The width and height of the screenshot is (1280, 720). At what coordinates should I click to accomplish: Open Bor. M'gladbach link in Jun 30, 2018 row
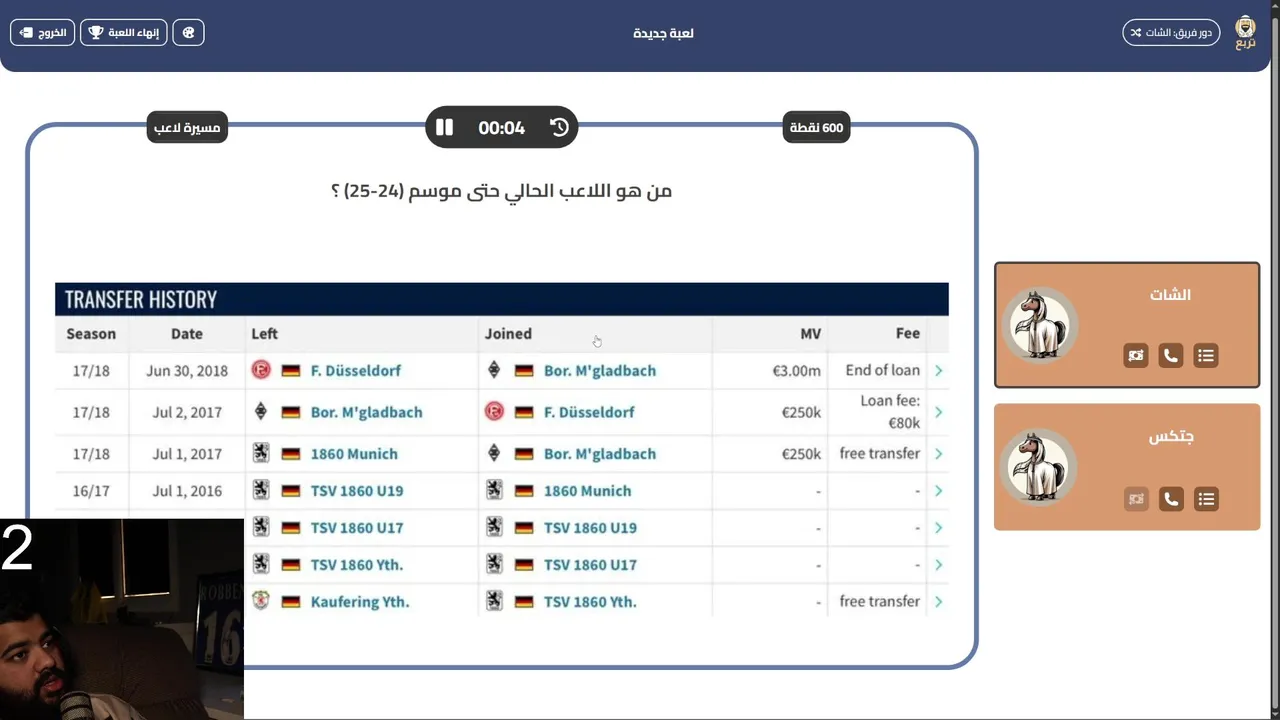[600, 371]
